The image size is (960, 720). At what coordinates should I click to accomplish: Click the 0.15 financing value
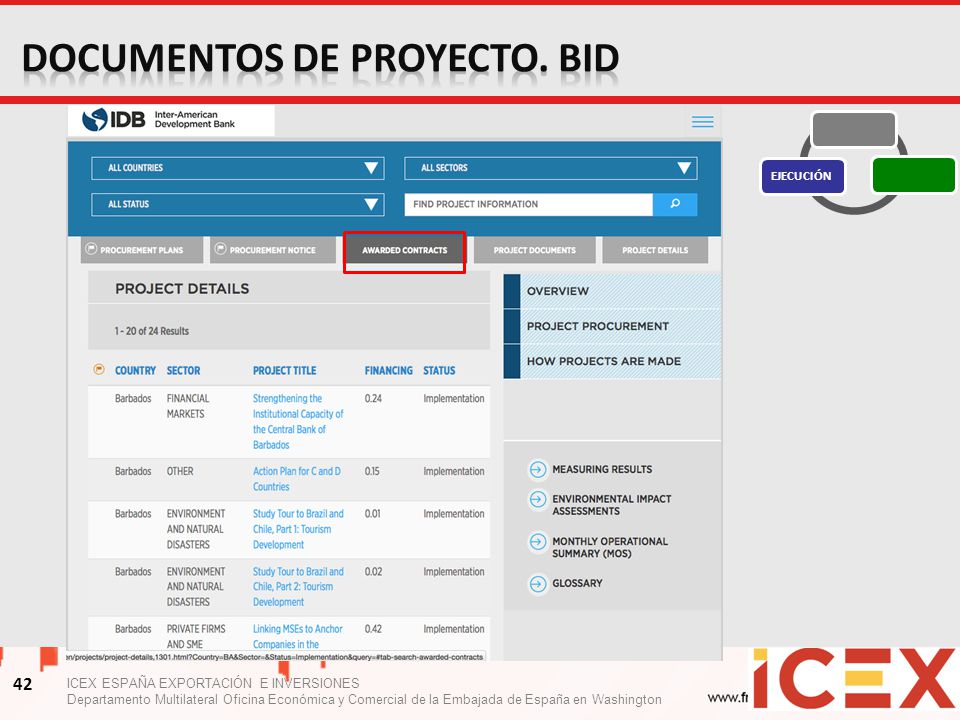pyautogui.click(x=372, y=471)
